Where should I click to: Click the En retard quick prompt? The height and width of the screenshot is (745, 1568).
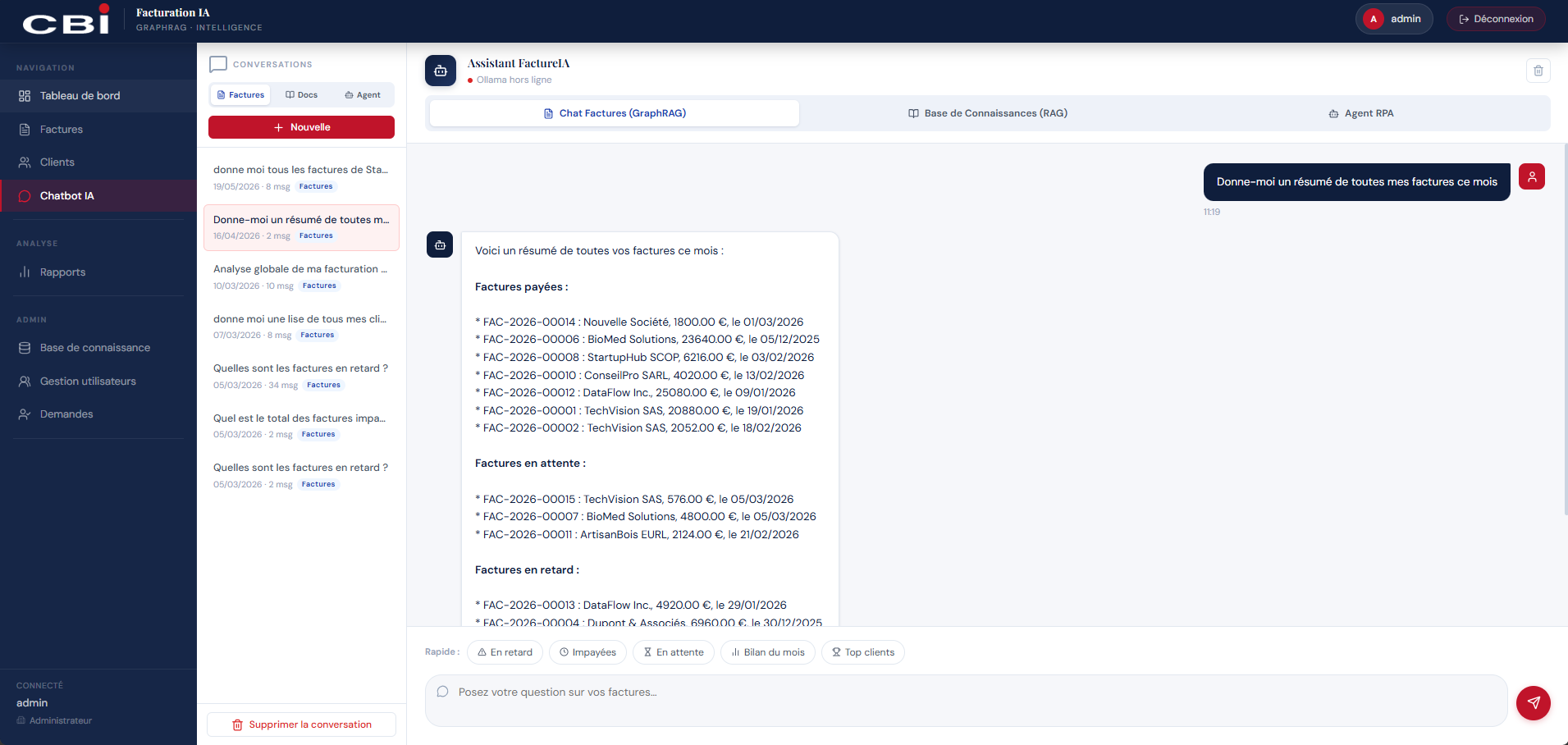(x=505, y=652)
